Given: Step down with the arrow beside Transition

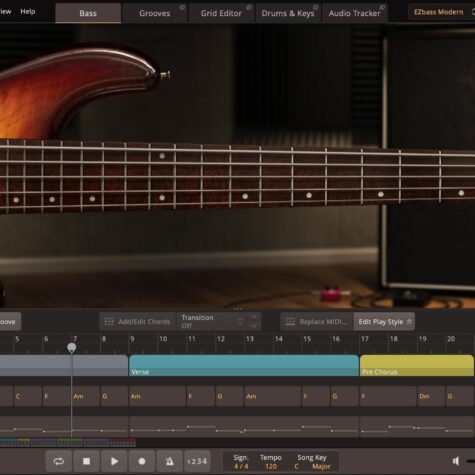Looking at the screenshot, I should point(254,326).
